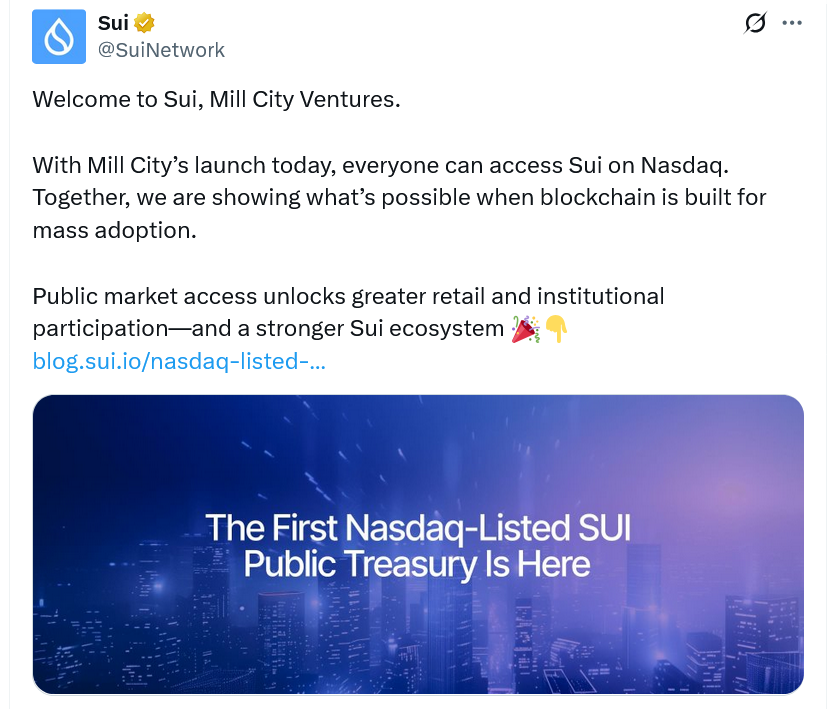Click the pointing-down hand emoji

tap(556, 329)
